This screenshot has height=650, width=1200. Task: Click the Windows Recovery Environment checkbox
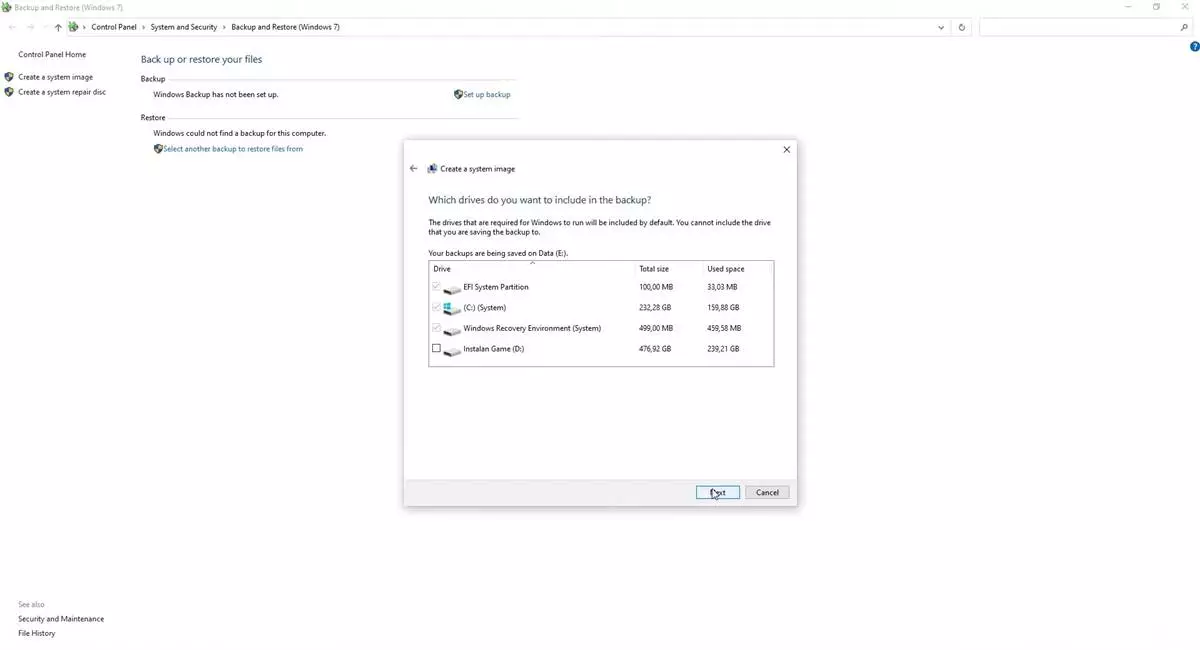pyautogui.click(x=436, y=327)
